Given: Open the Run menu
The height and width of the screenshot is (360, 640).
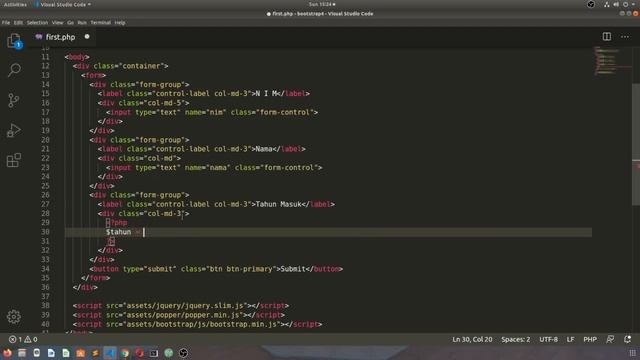Looking at the screenshot, I should 82,22.
